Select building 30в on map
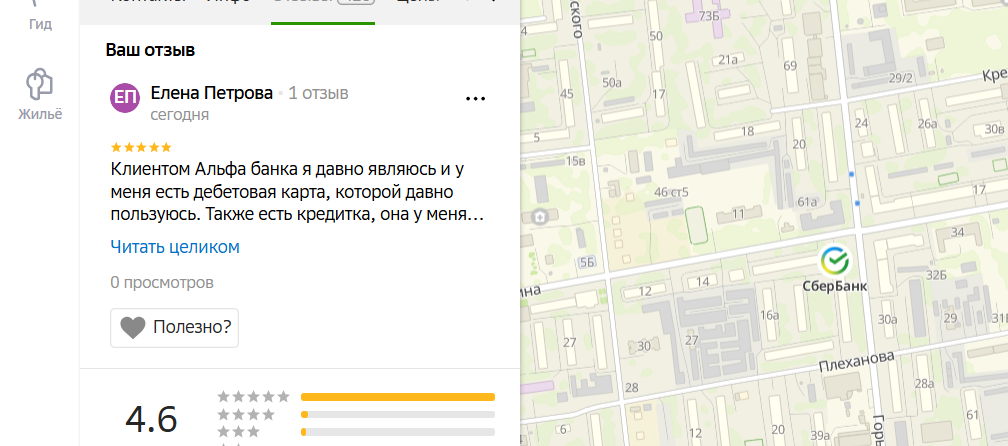Screen dimensions: 1008x446 pyautogui.click(x=994, y=128)
